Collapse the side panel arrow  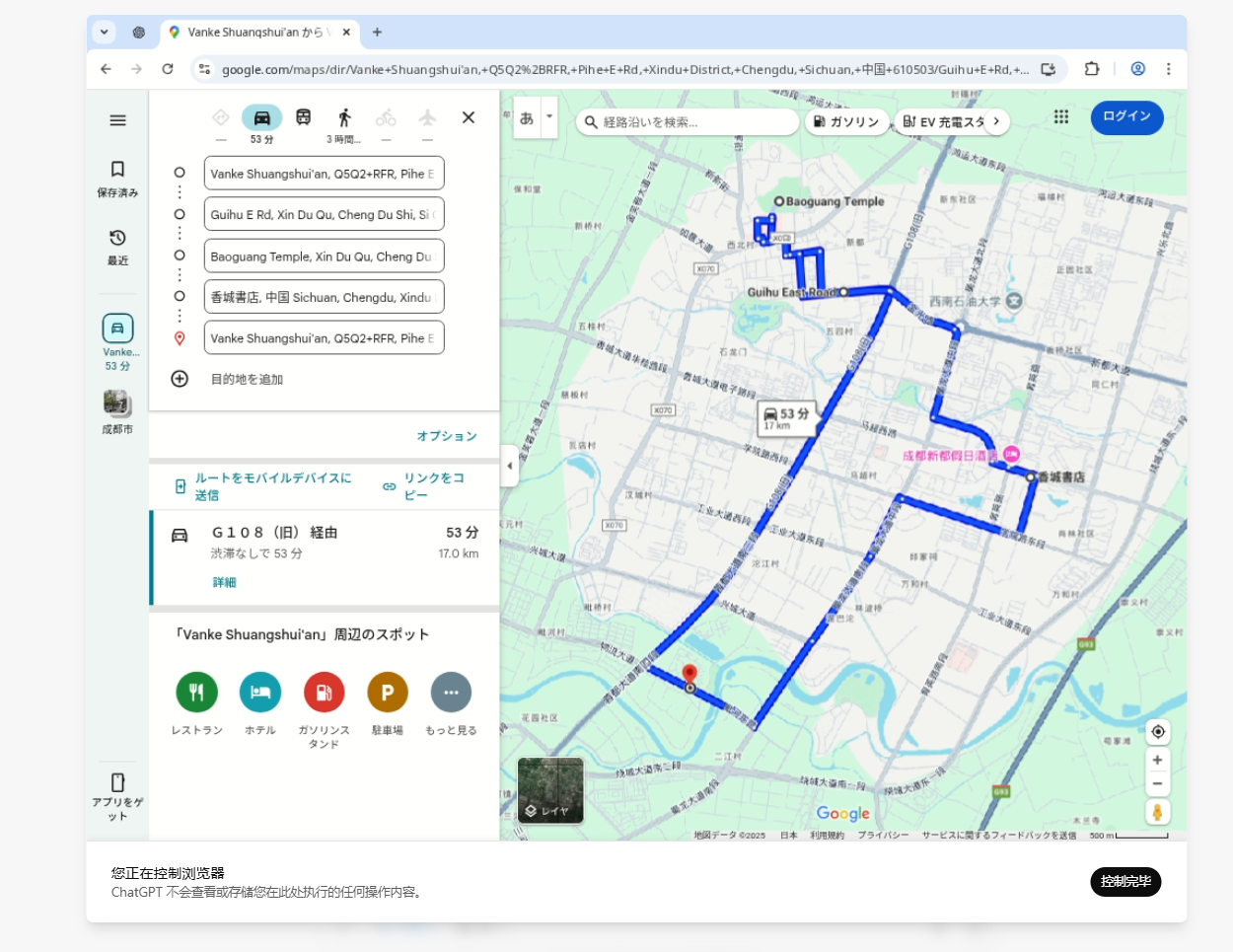509,466
